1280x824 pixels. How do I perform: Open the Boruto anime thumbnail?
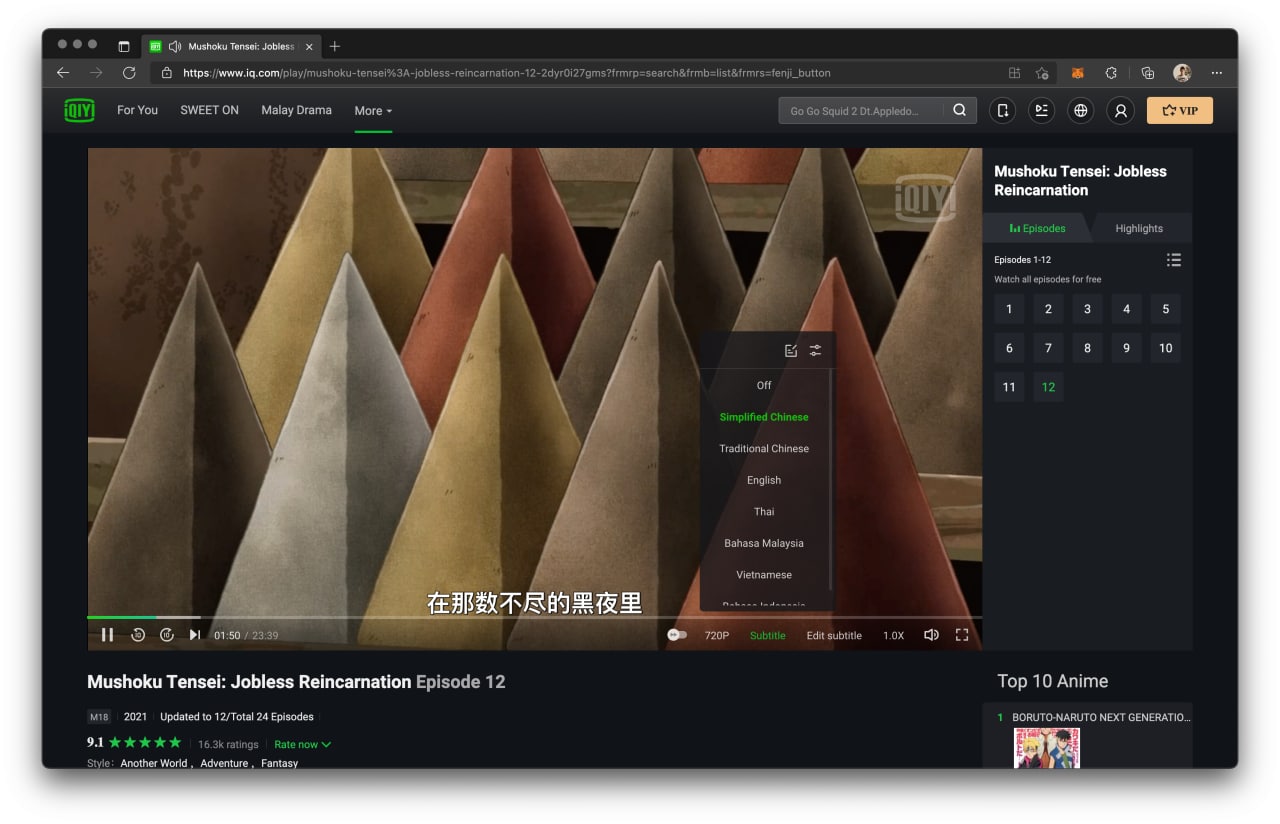(1047, 748)
